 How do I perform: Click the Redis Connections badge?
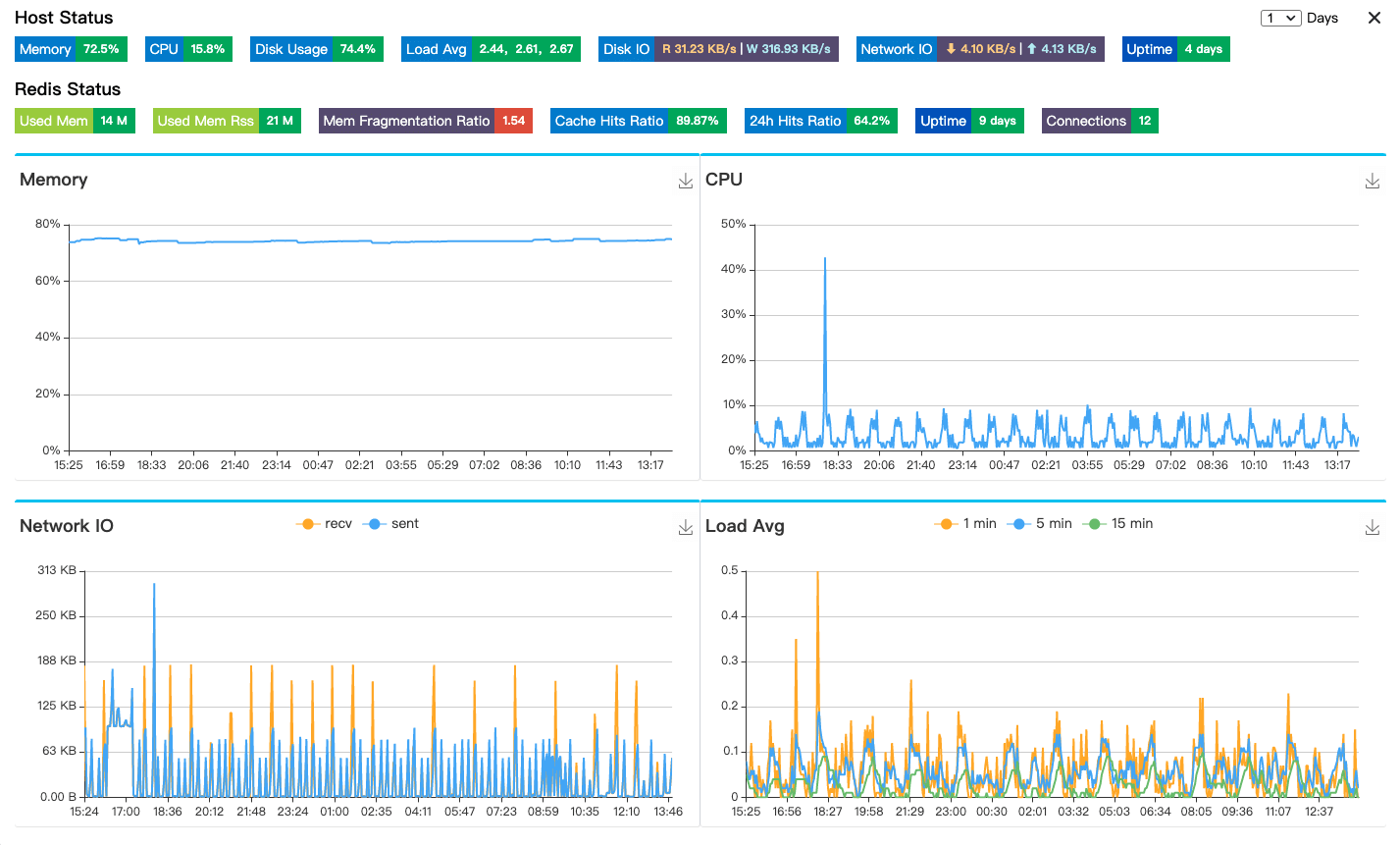(x=1100, y=121)
